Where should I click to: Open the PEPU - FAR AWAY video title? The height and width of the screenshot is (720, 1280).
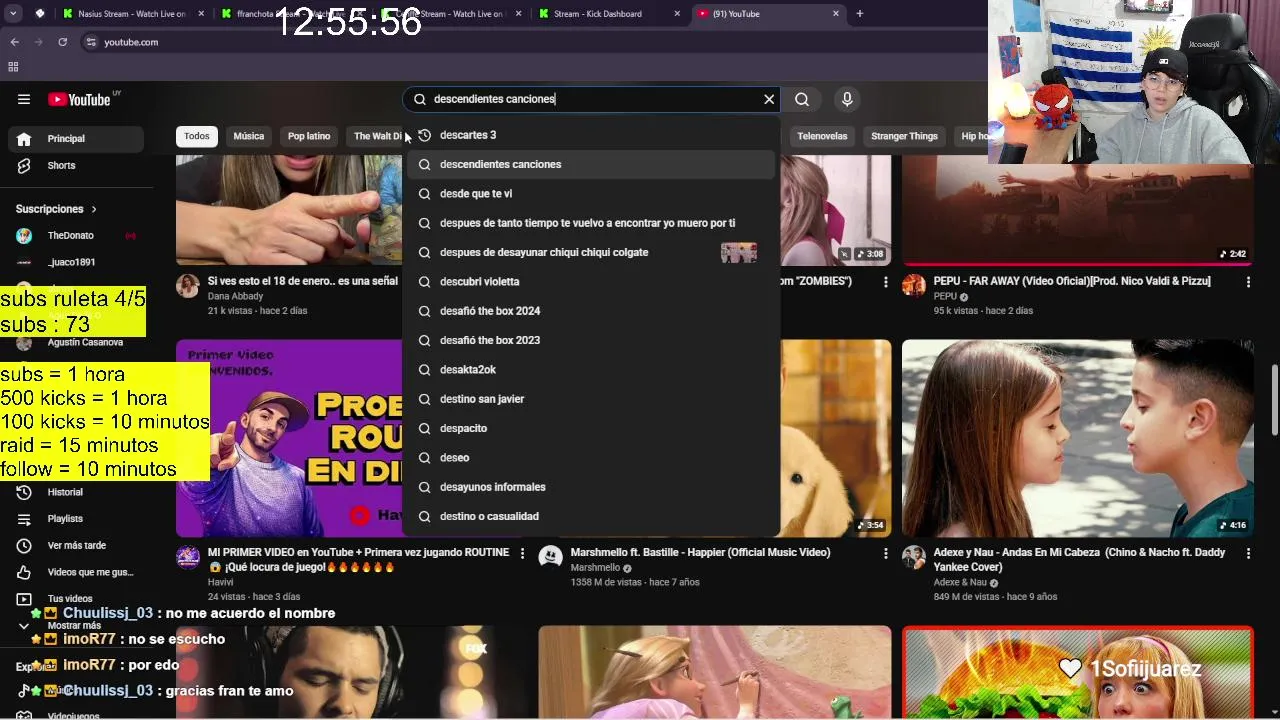tap(1072, 282)
